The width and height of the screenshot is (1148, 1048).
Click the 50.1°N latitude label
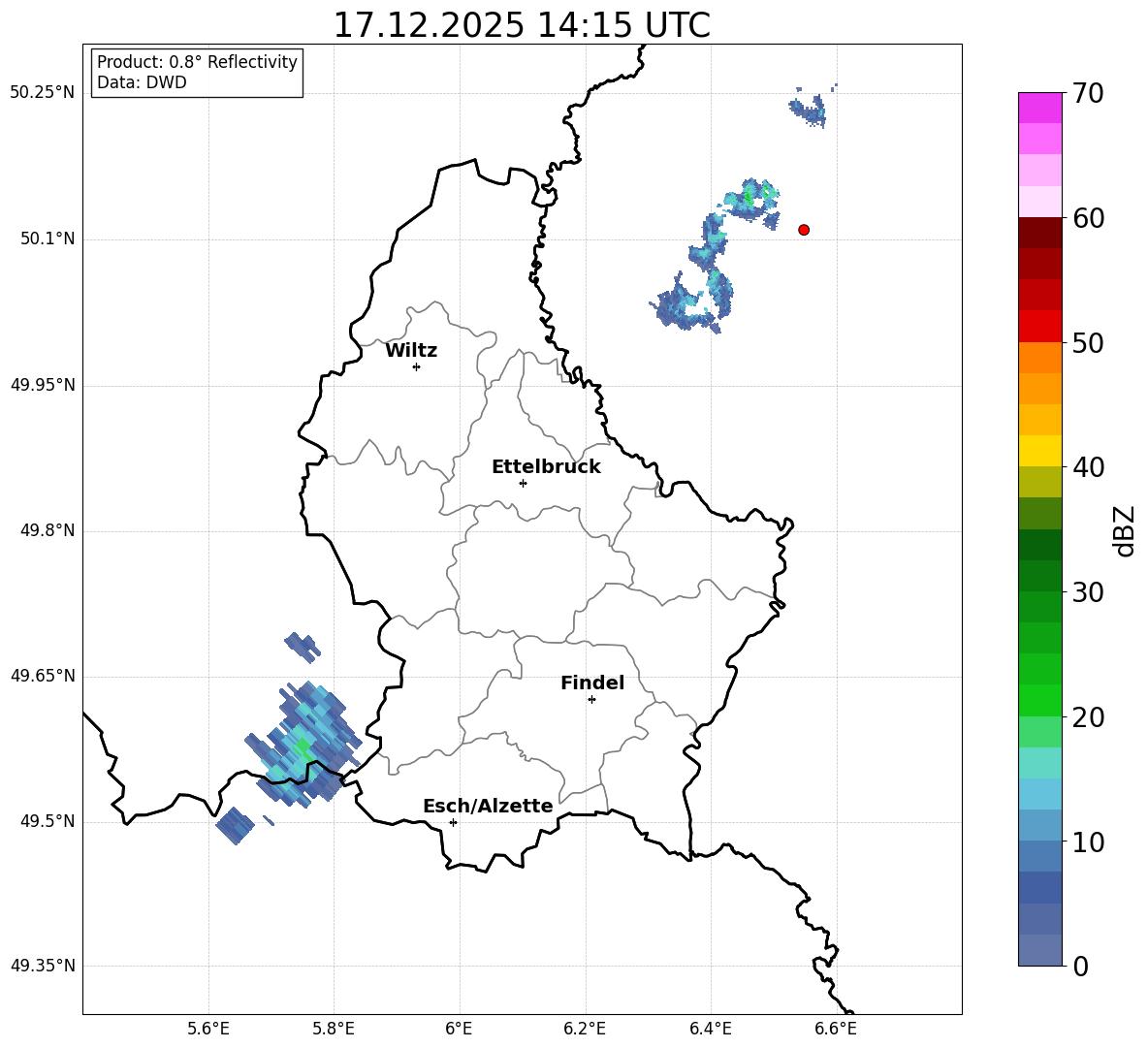(48, 239)
